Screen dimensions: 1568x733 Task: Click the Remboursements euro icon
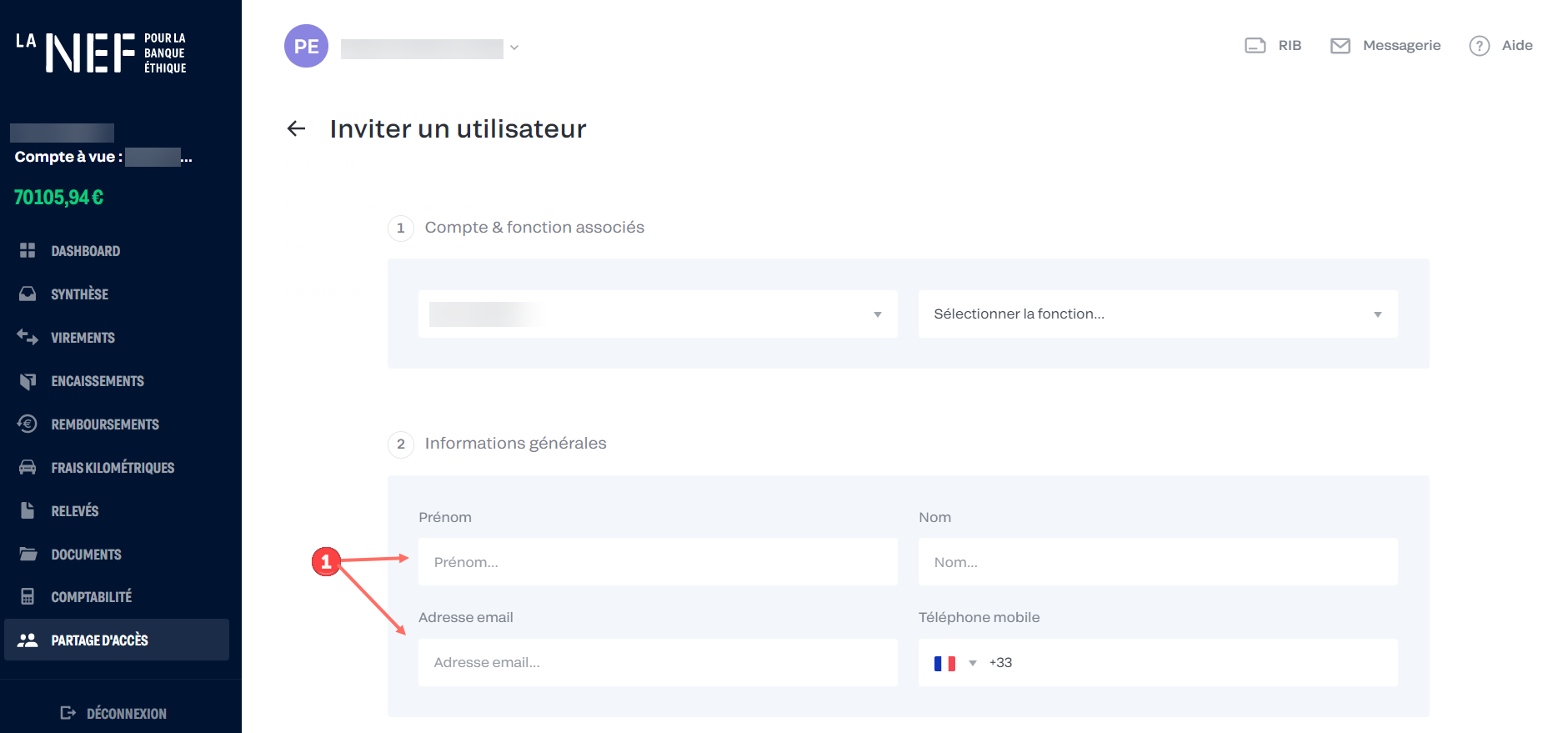click(28, 424)
